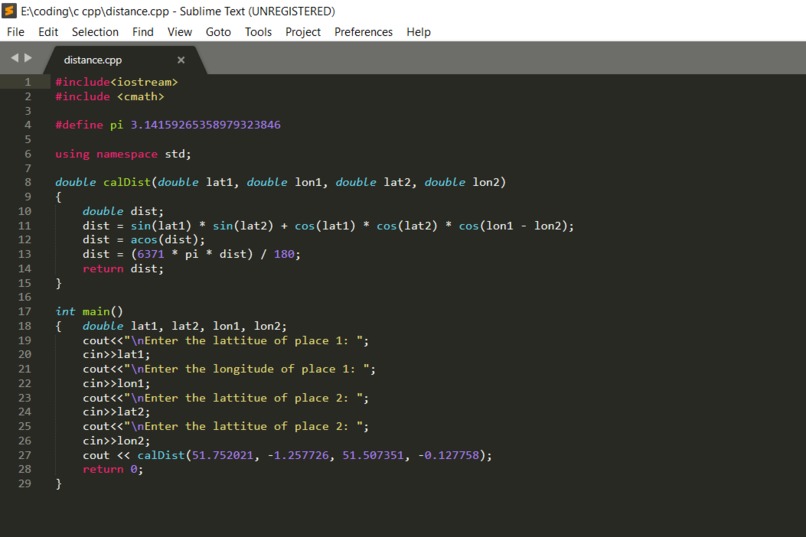Place cursor on the pi define value

coord(206,125)
